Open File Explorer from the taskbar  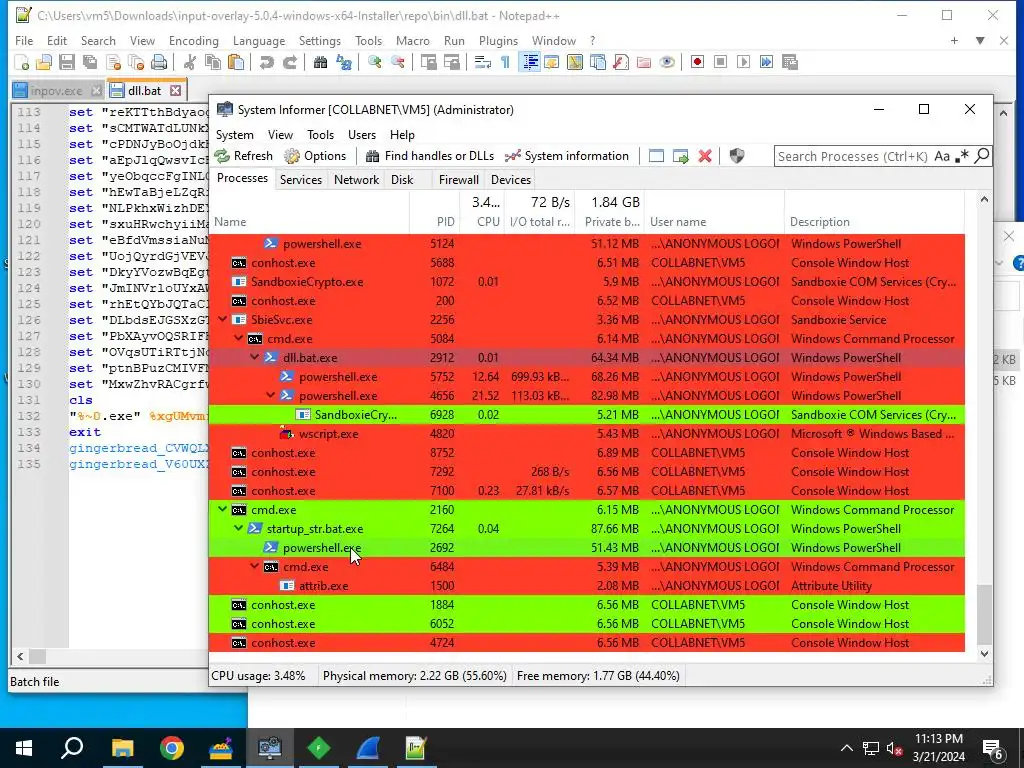click(x=122, y=748)
